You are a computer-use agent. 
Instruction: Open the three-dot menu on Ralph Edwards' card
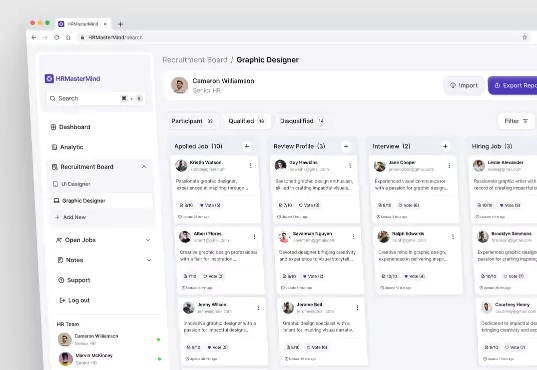coord(453,236)
